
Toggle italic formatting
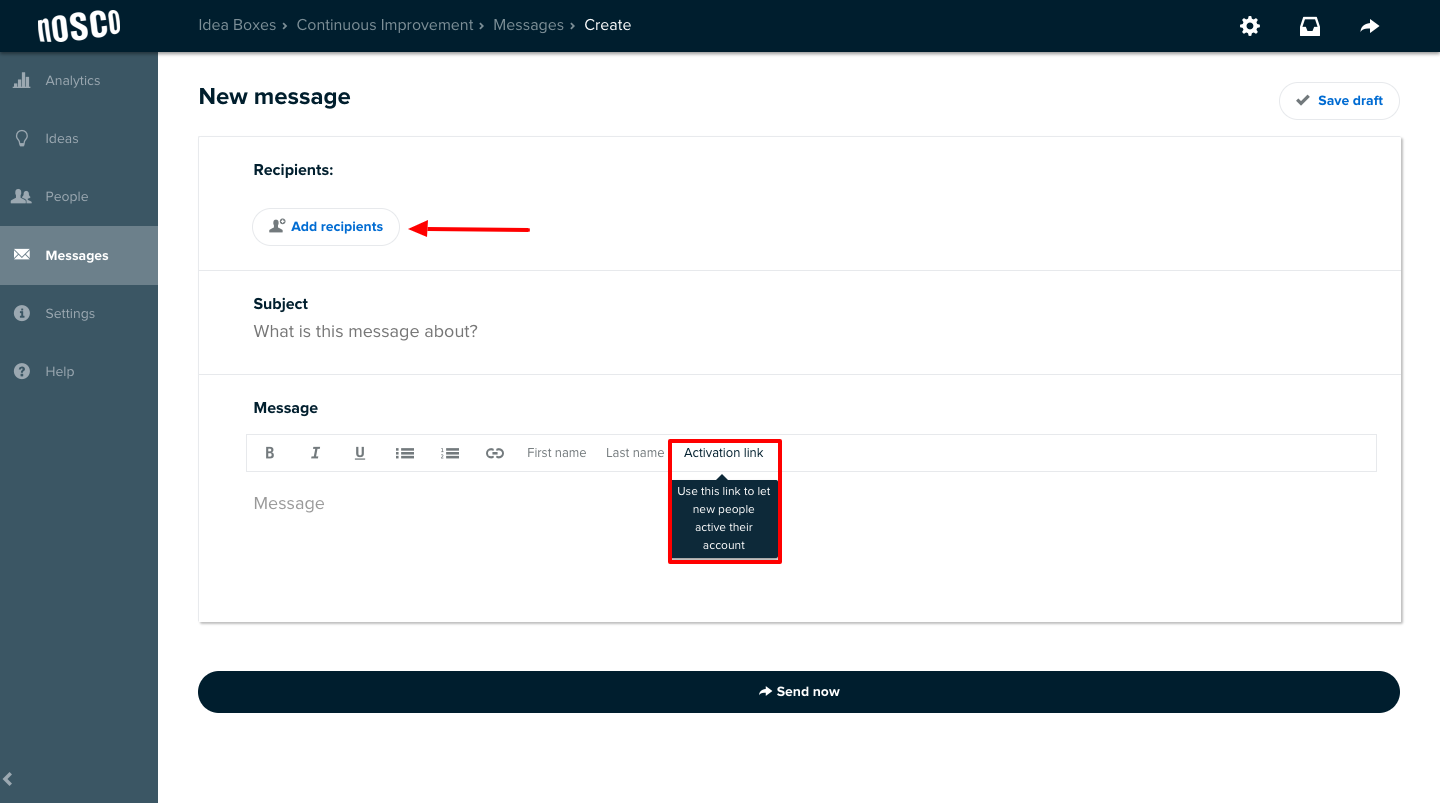point(315,453)
